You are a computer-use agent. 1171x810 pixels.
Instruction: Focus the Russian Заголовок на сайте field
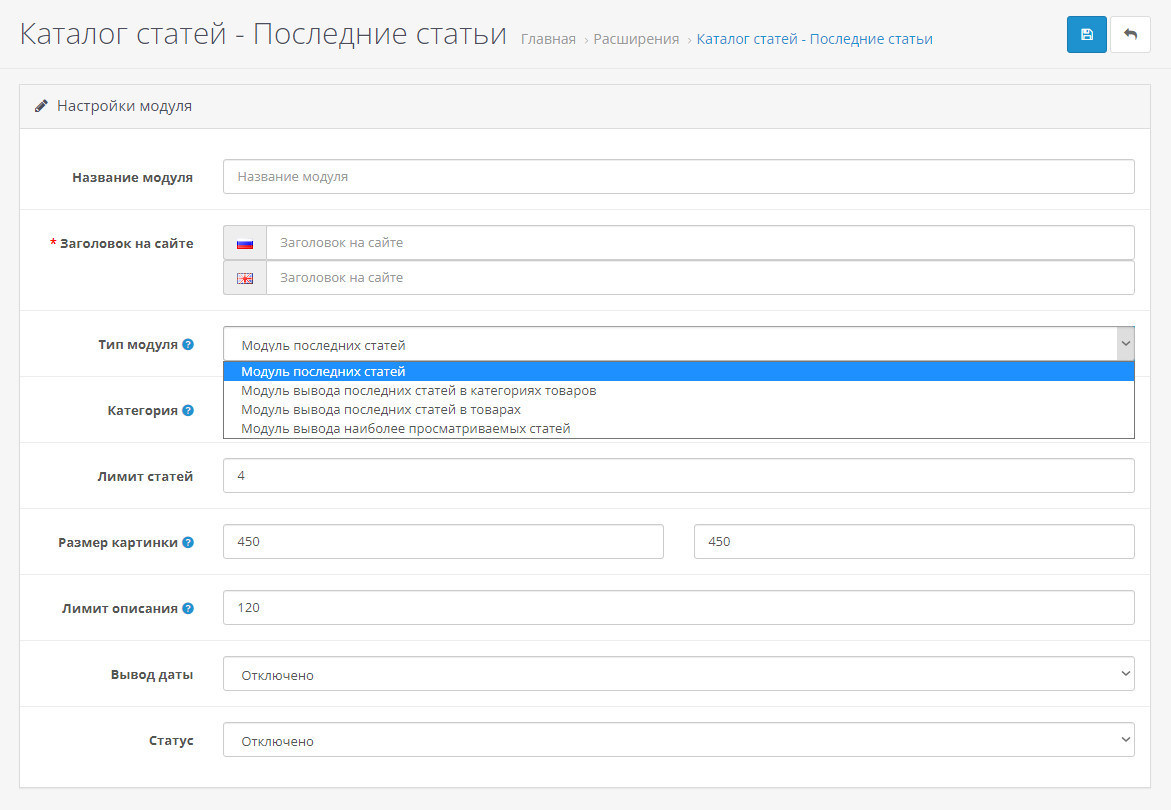pyautogui.click(x=701, y=243)
